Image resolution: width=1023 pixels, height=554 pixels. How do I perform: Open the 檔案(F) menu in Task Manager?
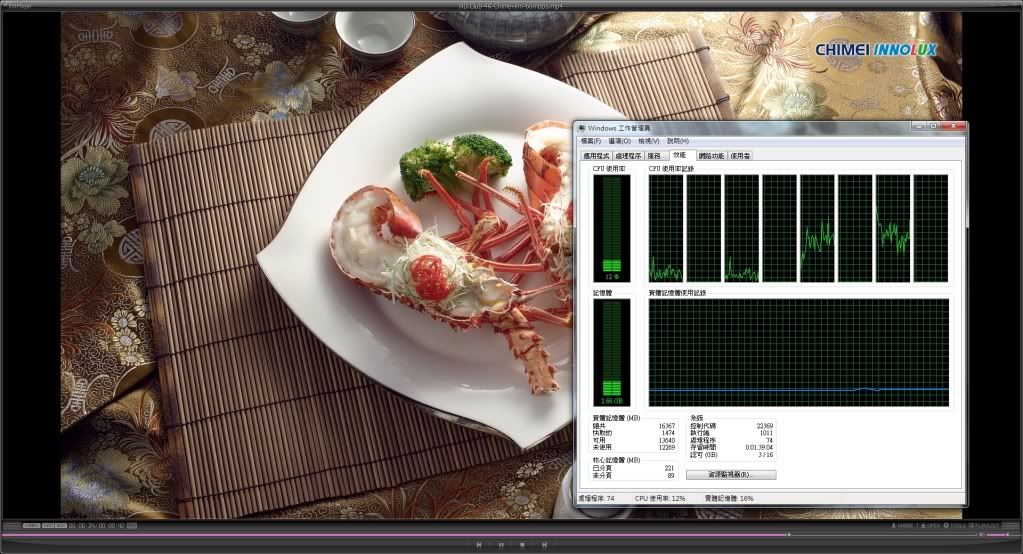590,141
